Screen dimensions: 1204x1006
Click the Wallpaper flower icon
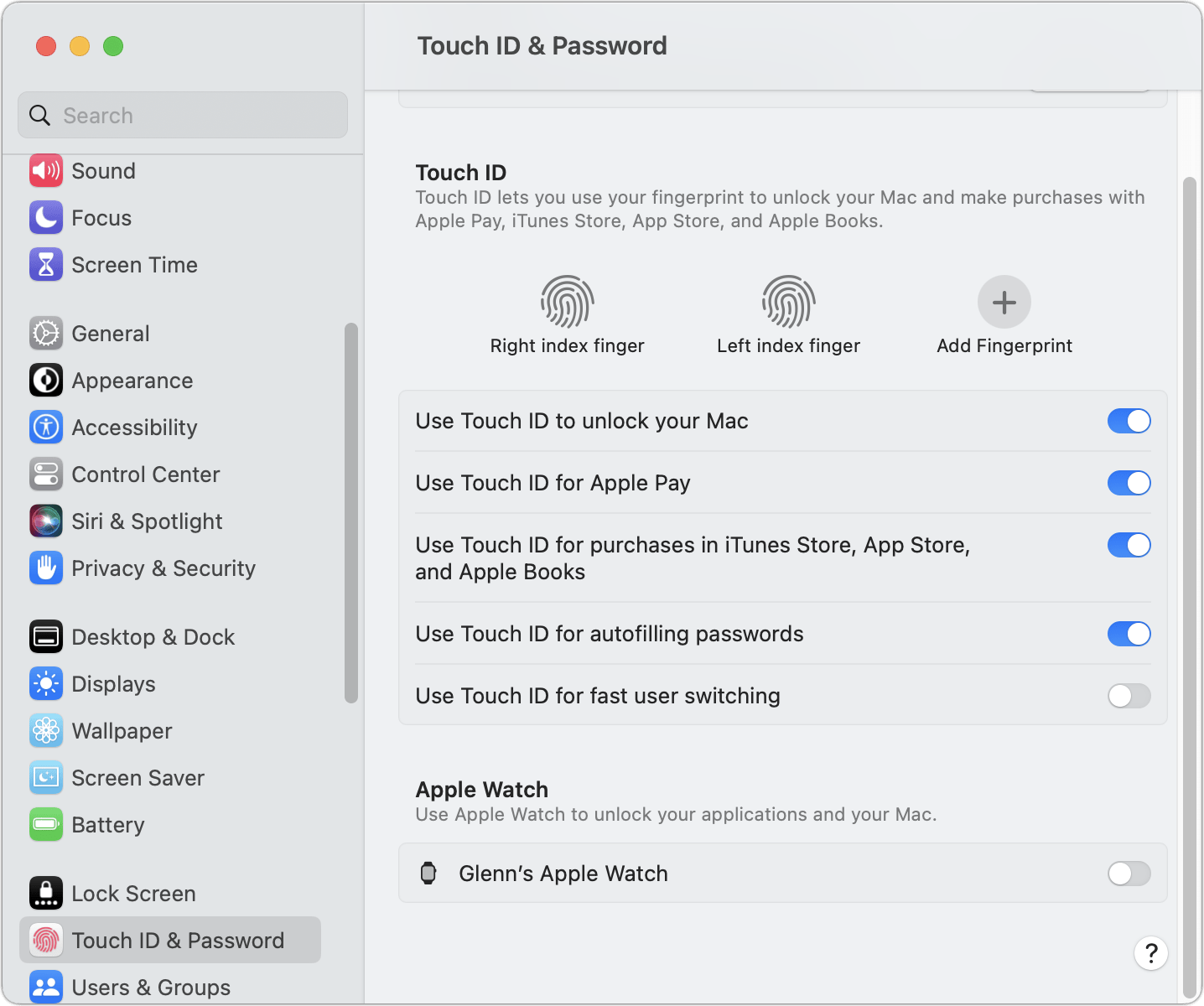45,730
